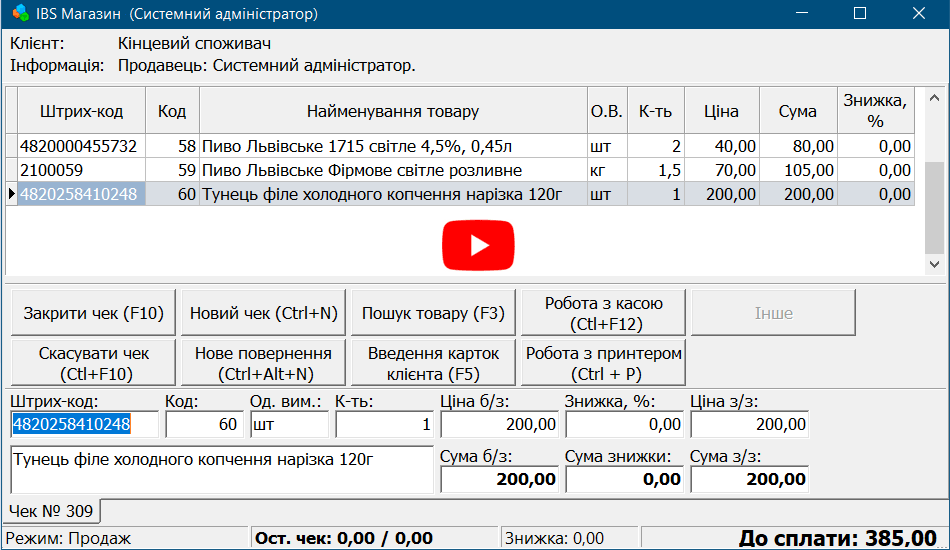
Task: Select the Чек № 309 tab
Action: pyautogui.click(x=51, y=511)
